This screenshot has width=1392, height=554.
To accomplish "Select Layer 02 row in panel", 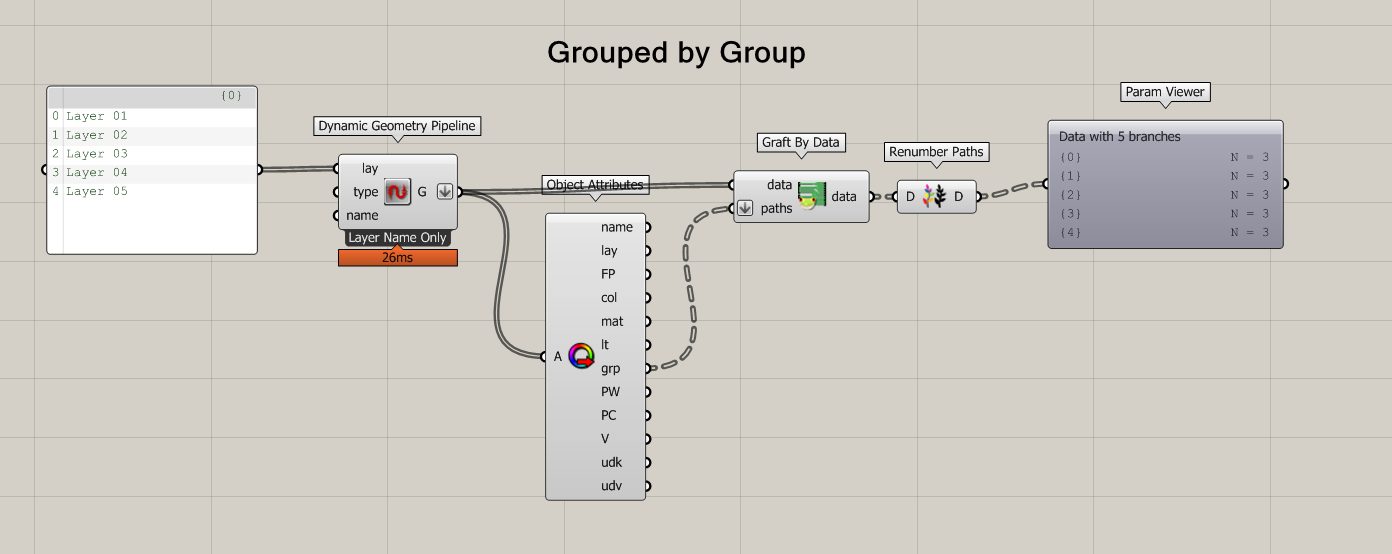I will [153, 135].
